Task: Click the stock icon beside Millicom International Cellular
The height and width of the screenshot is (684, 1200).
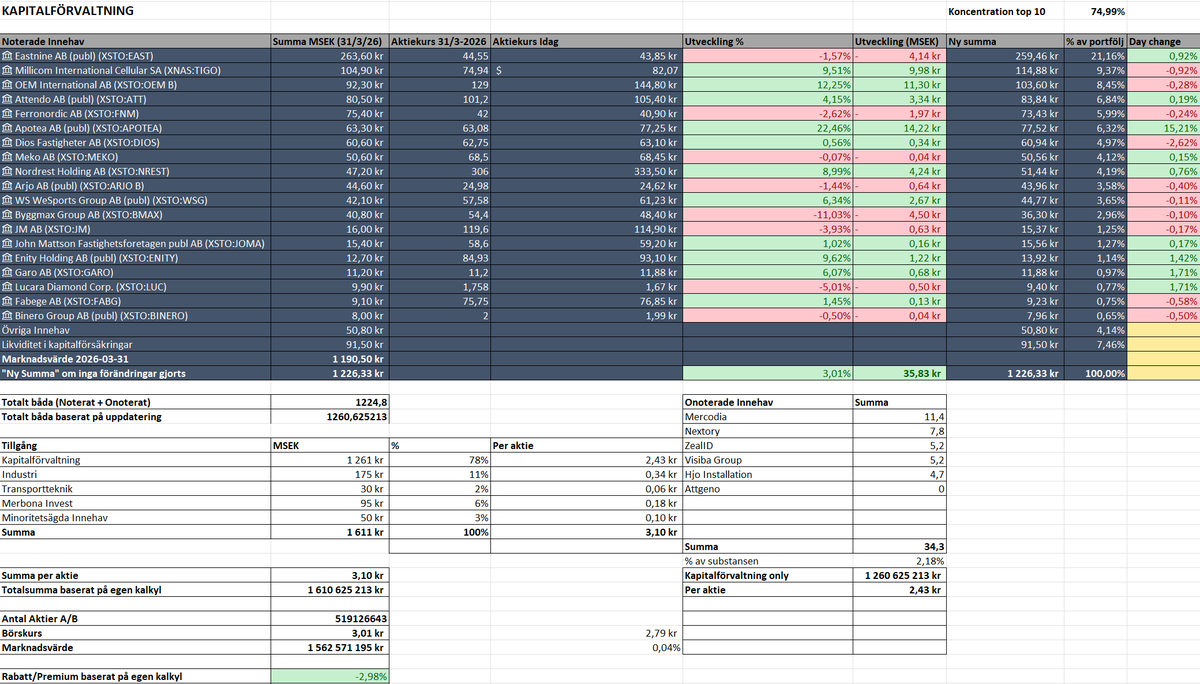Action: pos(7,71)
